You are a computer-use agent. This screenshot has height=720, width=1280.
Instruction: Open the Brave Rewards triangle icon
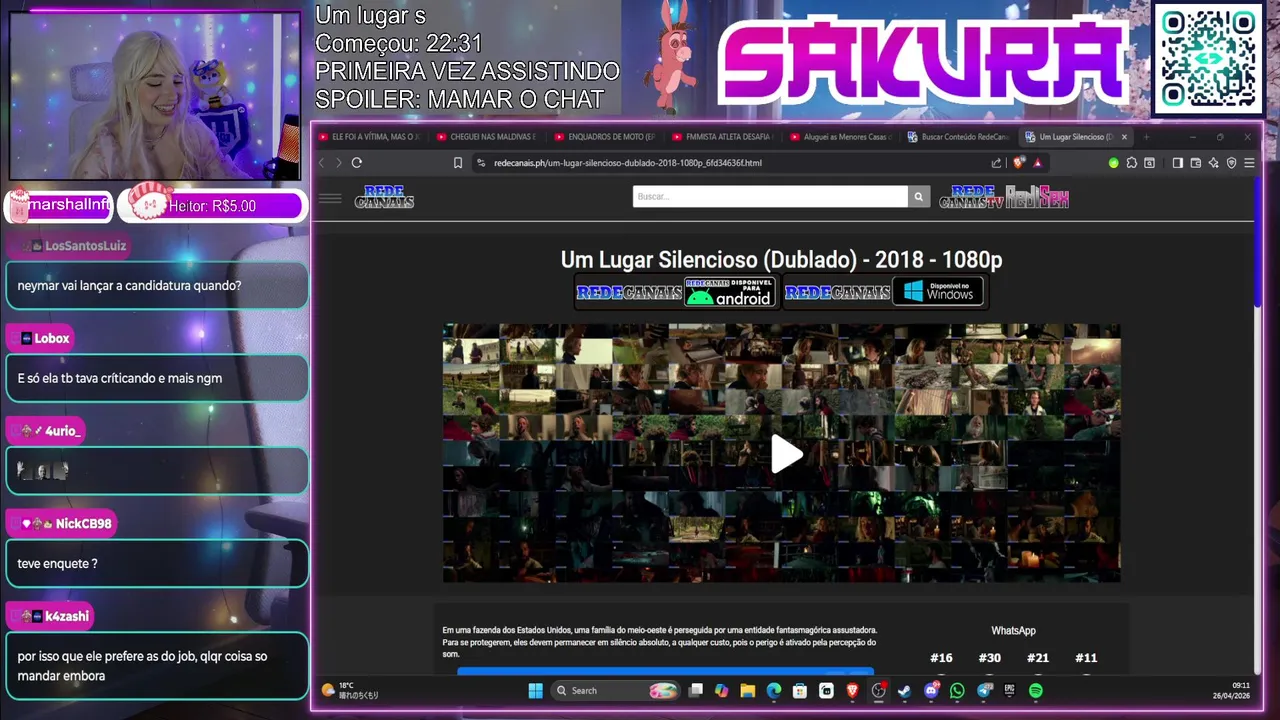pyautogui.click(x=1037, y=163)
